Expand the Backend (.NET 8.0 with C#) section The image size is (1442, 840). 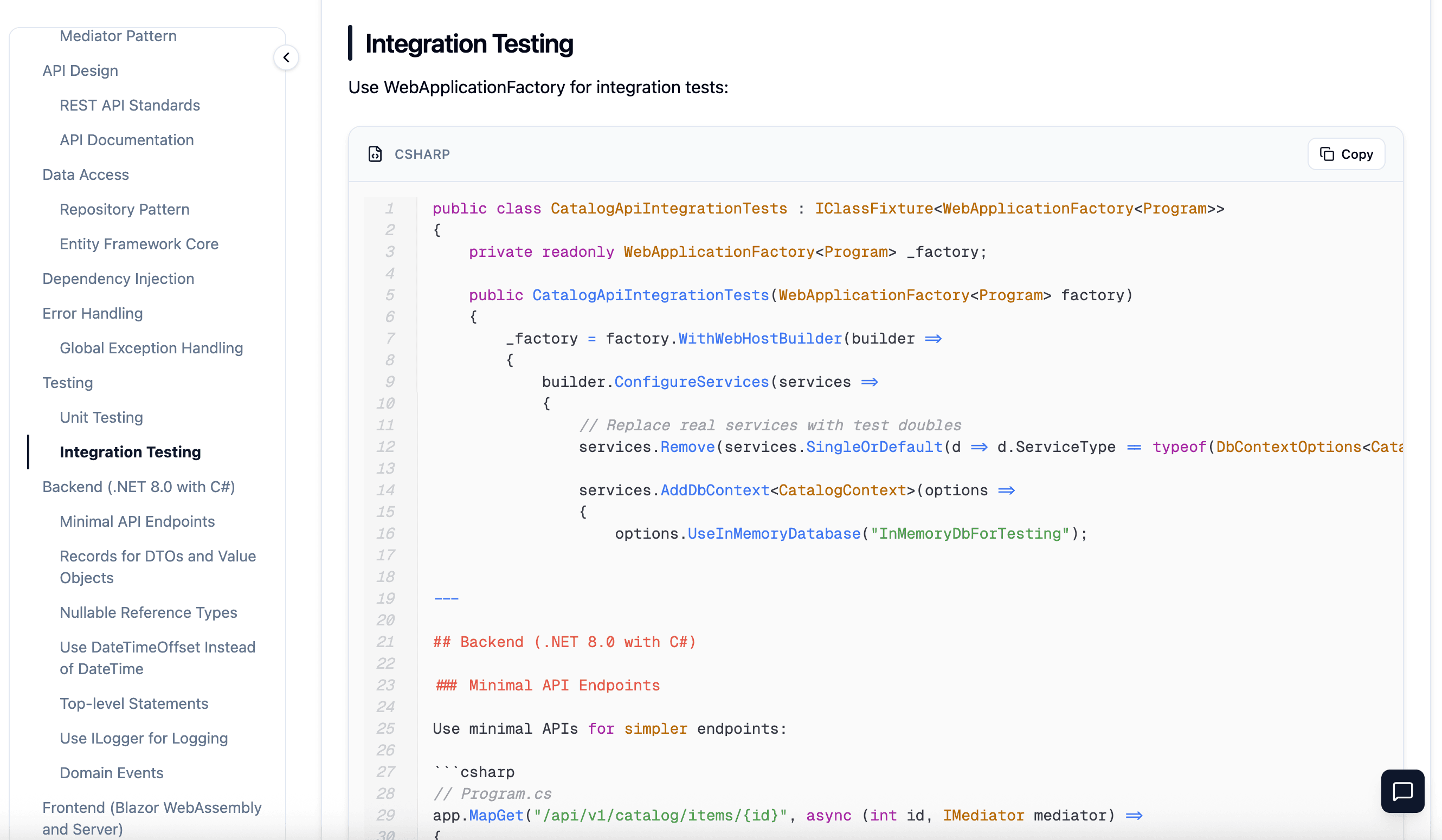coord(138,486)
